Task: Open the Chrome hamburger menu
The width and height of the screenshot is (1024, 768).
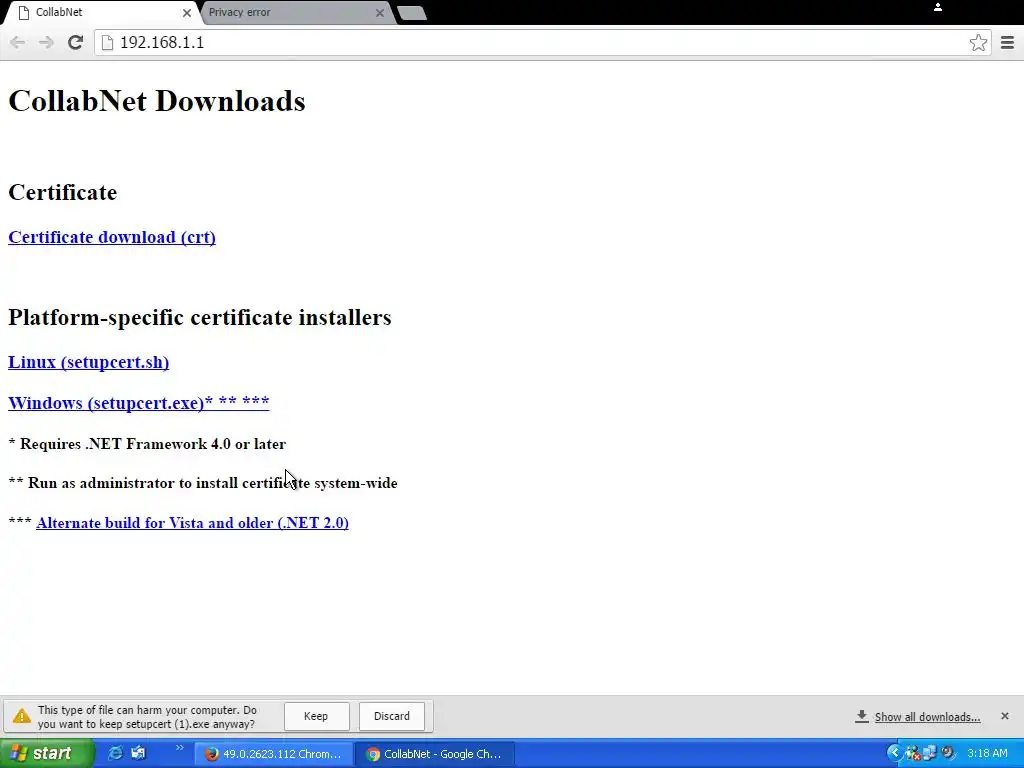Action: click(x=1007, y=42)
